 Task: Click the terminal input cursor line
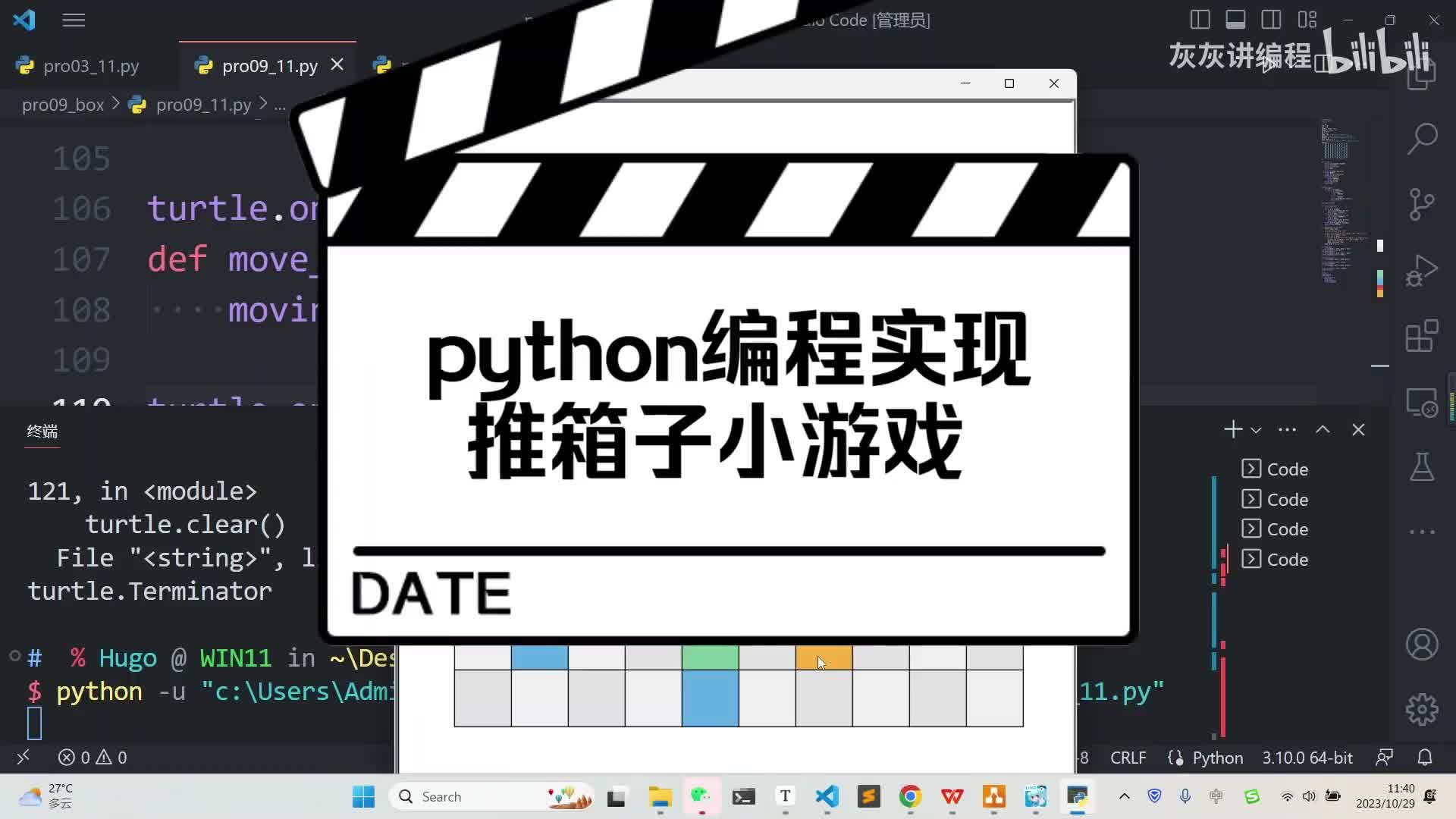[35, 723]
